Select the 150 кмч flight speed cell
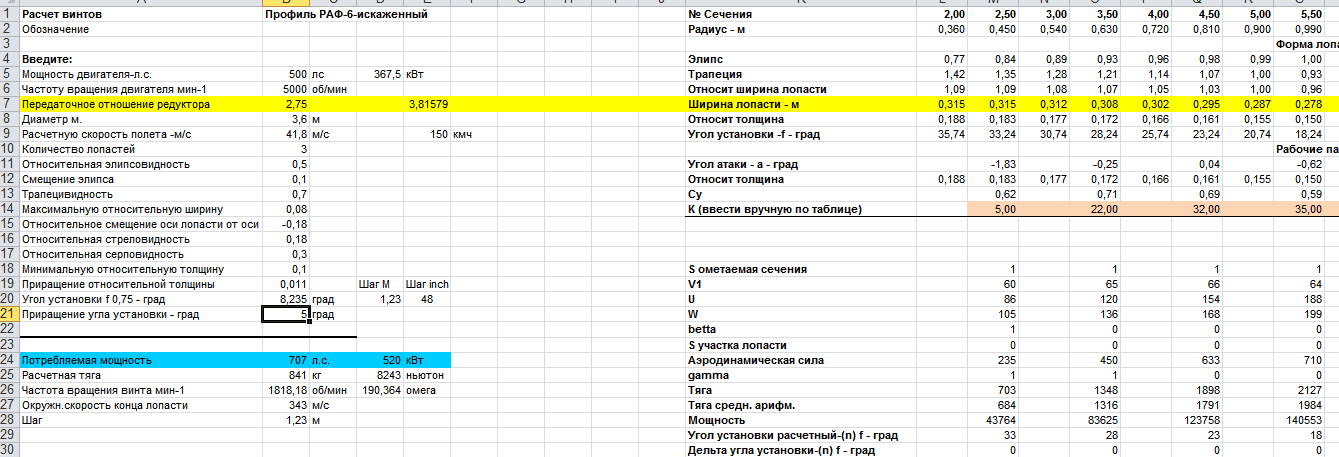Image resolution: width=1339 pixels, height=457 pixels. click(437, 134)
